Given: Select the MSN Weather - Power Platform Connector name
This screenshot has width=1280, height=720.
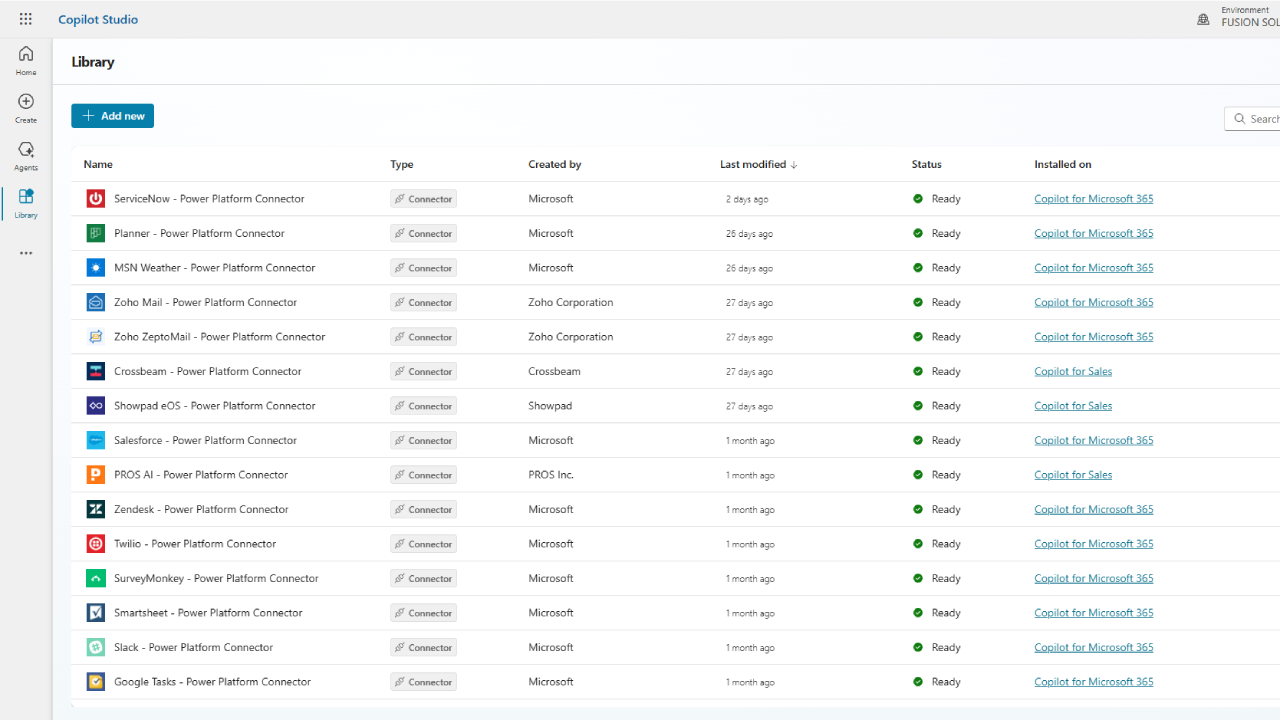Looking at the screenshot, I should point(214,268).
